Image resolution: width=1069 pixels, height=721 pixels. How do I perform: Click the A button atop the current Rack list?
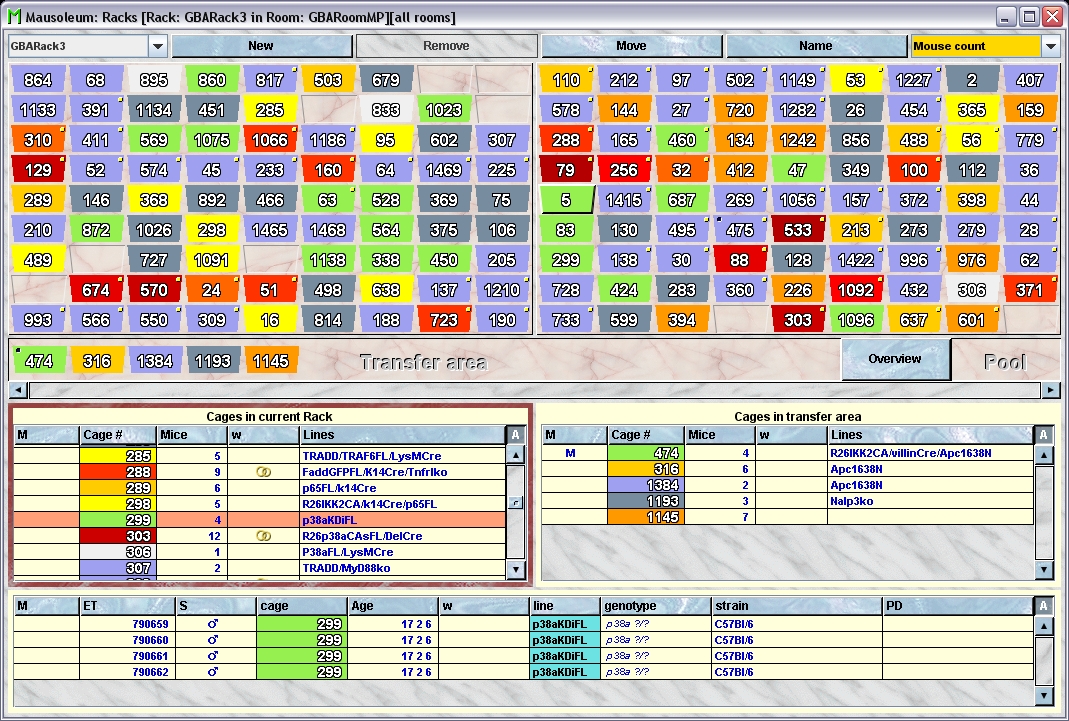point(516,435)
